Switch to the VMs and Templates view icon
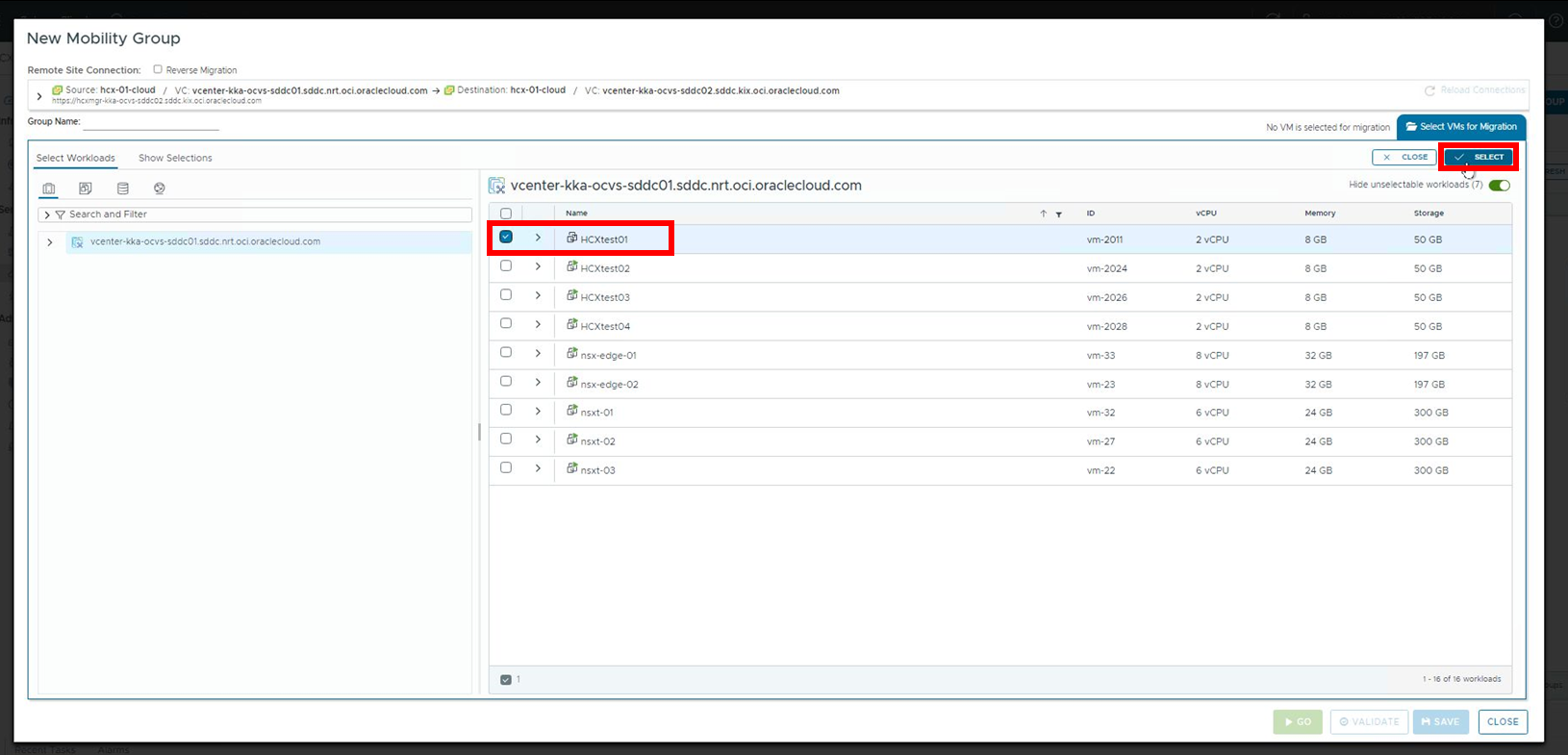1568x755 pixels. click(x=86, y=189)
